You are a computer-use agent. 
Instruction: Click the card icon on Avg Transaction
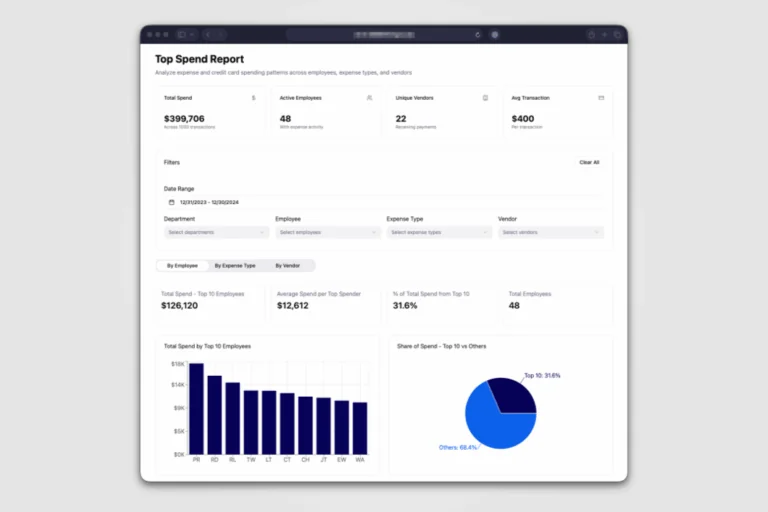click(x=601, y=98)
